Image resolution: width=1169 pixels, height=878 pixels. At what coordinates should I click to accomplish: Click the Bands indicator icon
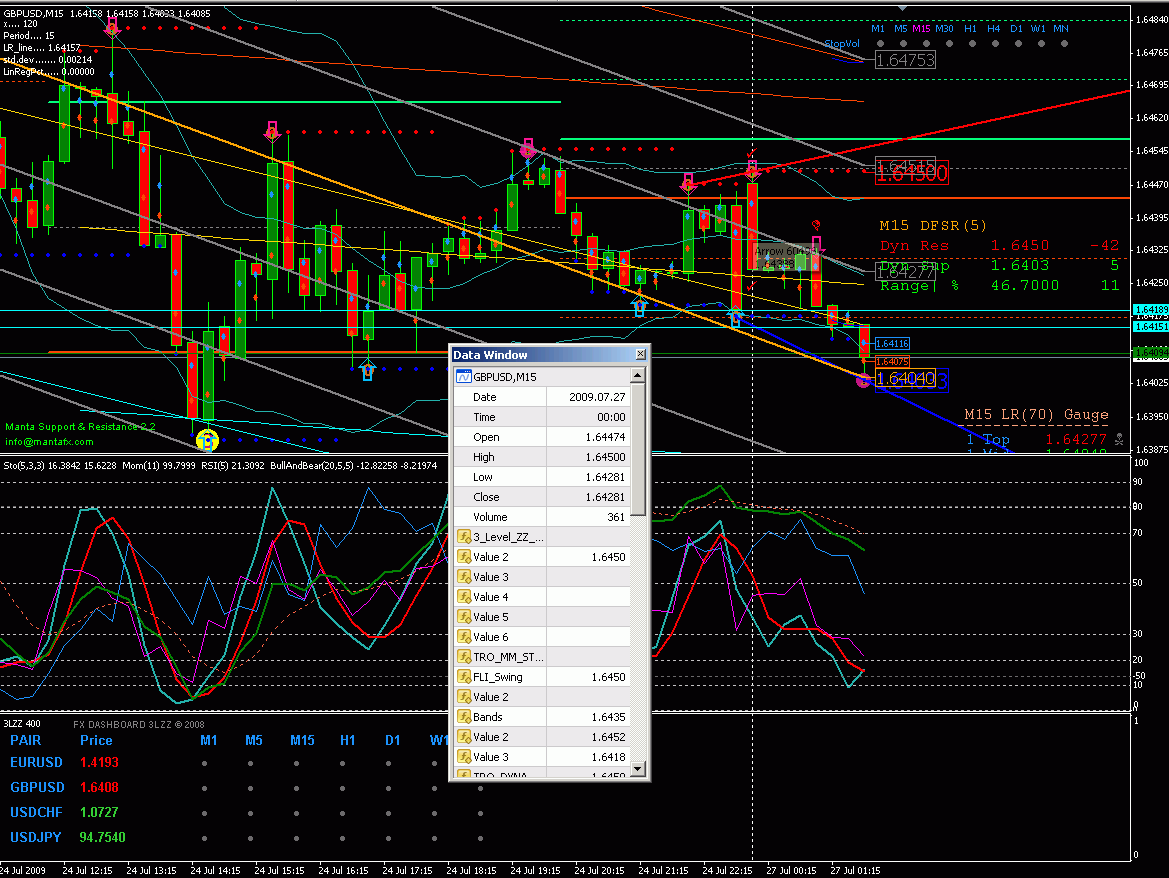click(x=464, y=717)
